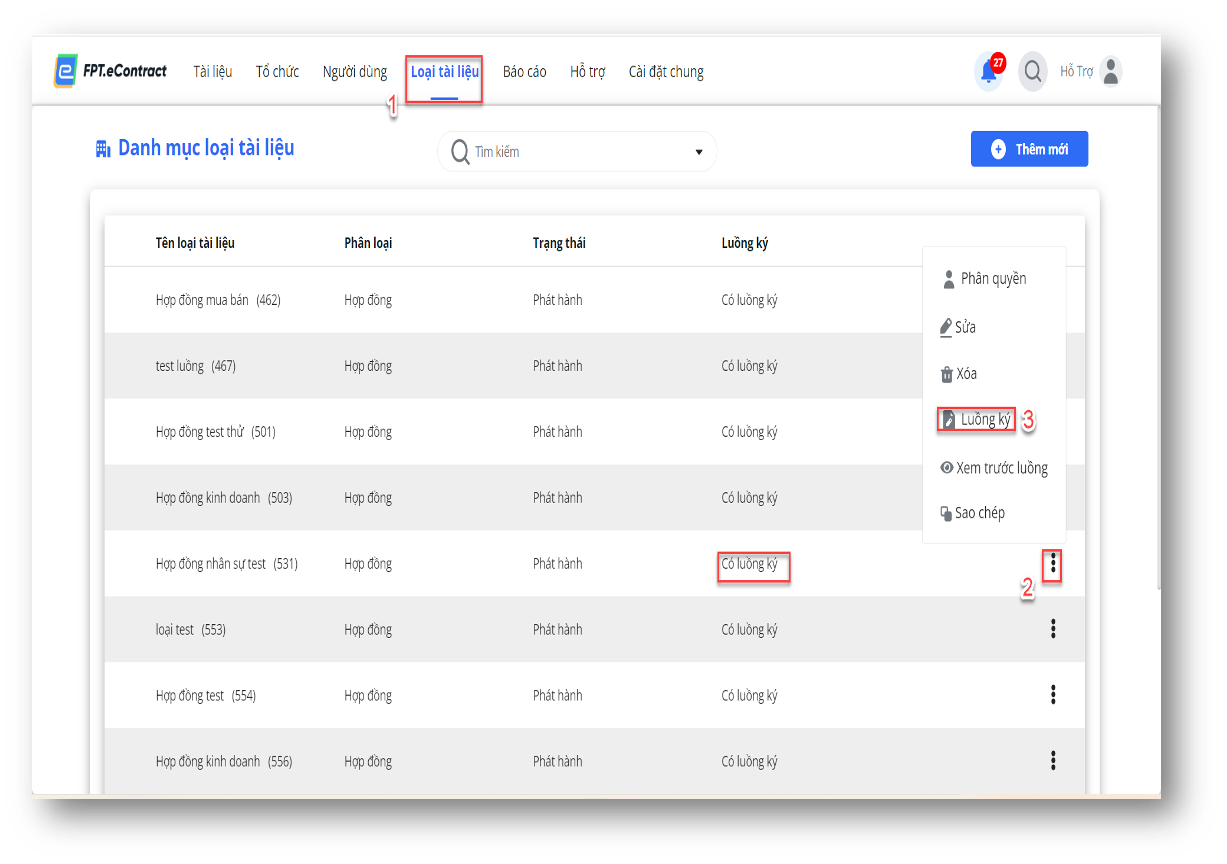
Task: Click the Trạng thái column header
Action: [x=559, y=243]
